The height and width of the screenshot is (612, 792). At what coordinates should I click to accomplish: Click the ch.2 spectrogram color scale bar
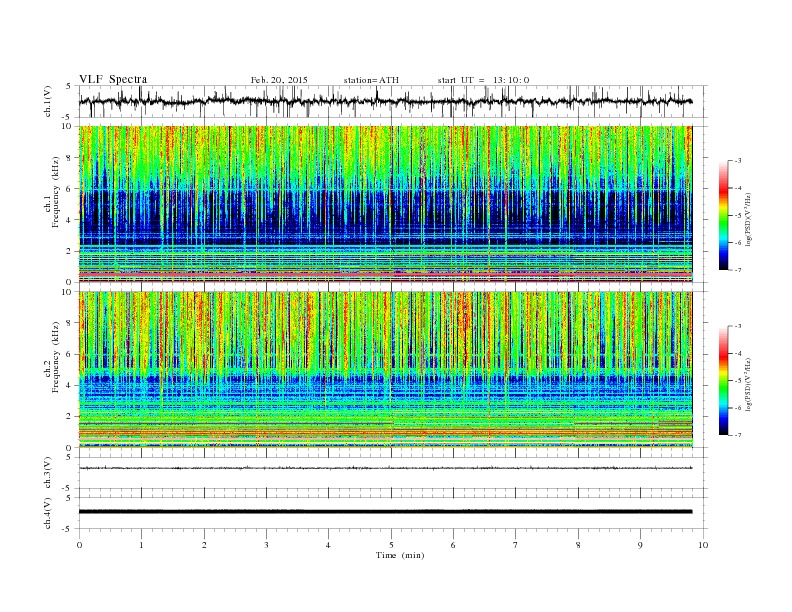pos(723,381)
